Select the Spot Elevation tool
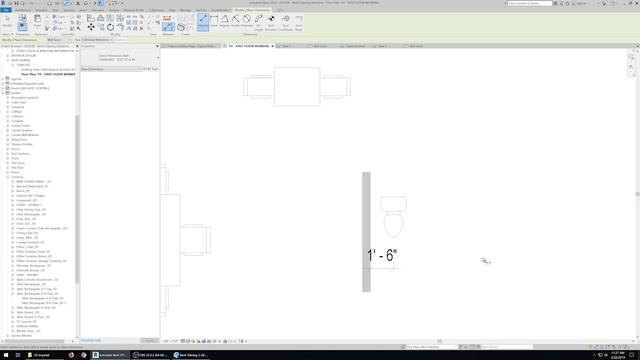The image size is (640, 360). coord(271,22)
